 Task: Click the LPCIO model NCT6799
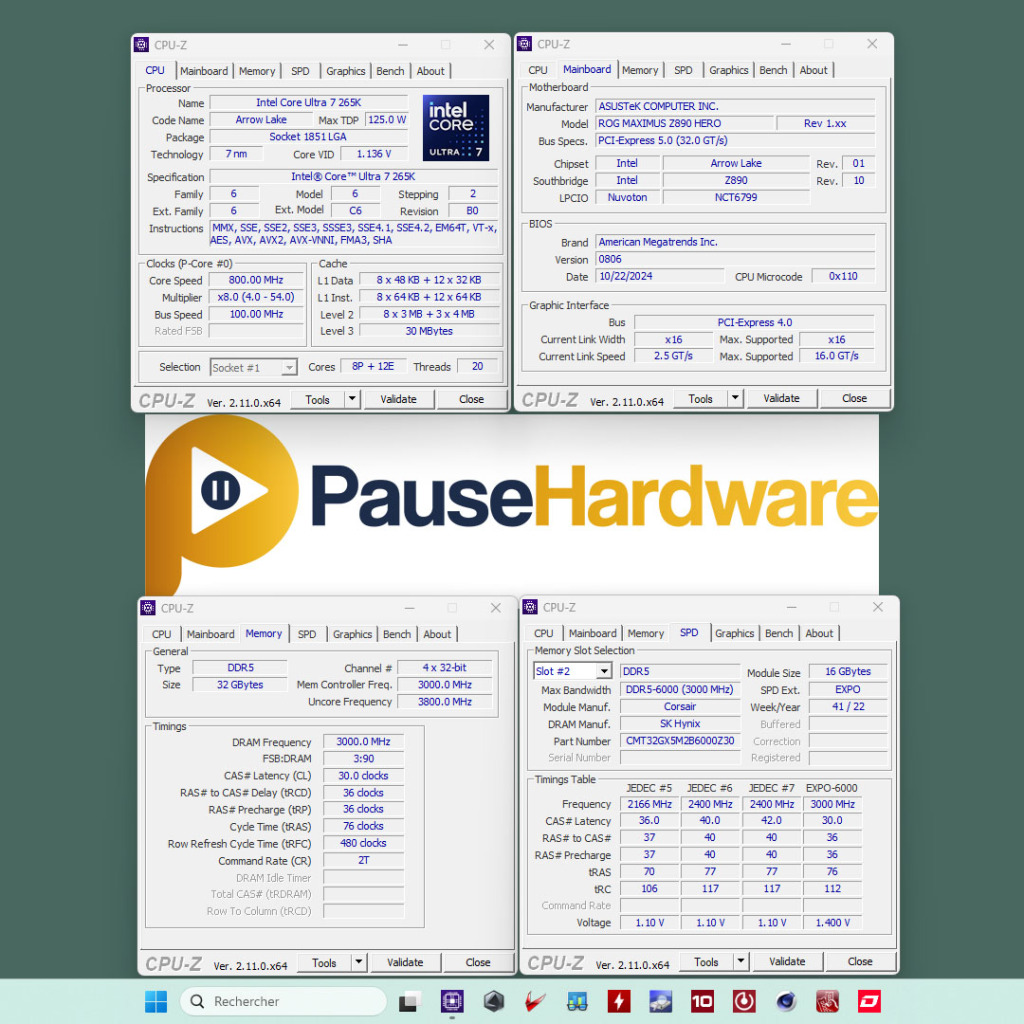[x=736, y=197]
